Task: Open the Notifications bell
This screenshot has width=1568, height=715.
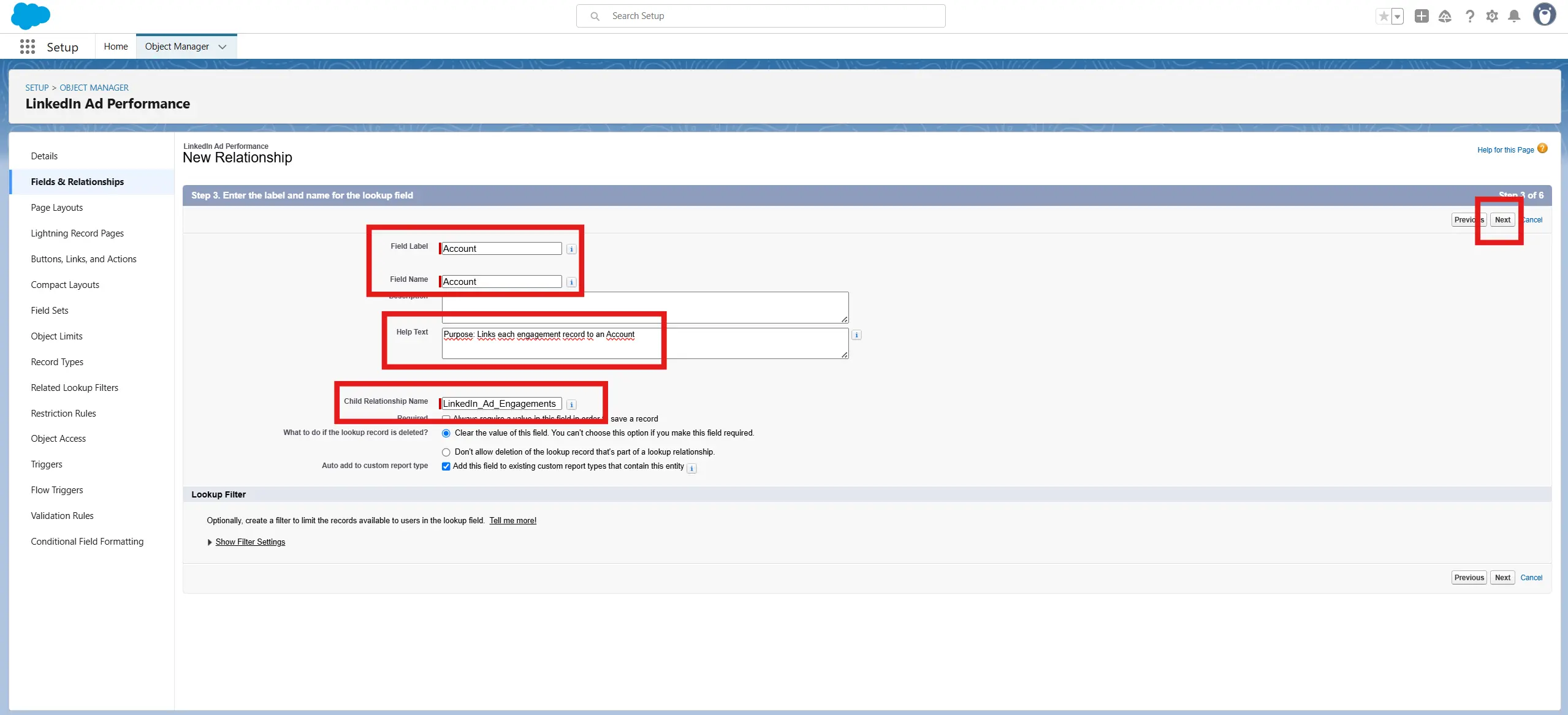Action: [1514, 16]
